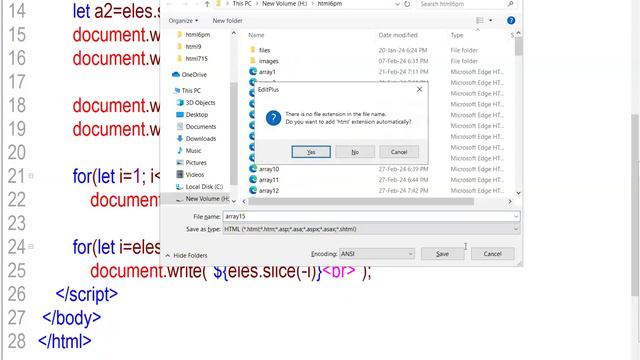This screenshot has width=640, height=360.
Task: Click the change view icon
Action: pyautogui.click(x=480, y=20)
